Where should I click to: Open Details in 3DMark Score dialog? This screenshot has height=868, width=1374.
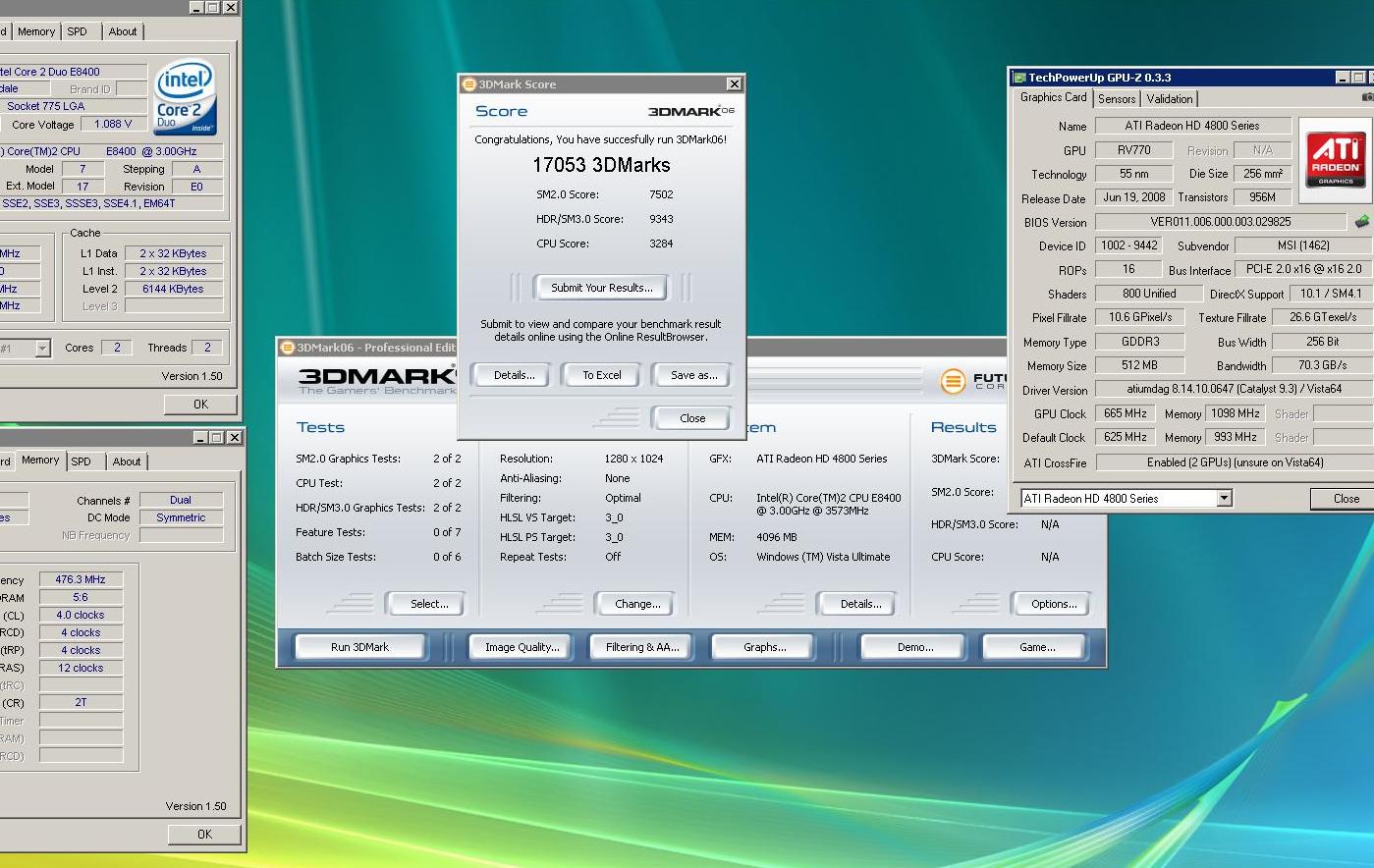(514, 375)
